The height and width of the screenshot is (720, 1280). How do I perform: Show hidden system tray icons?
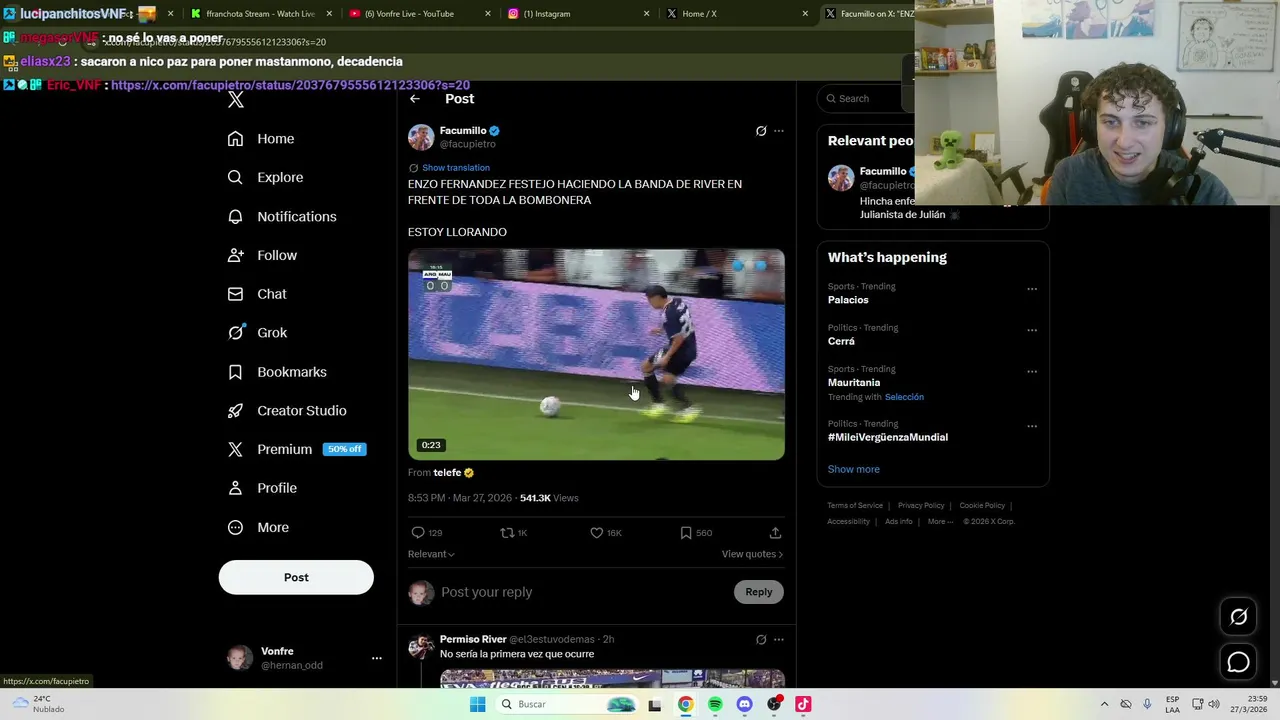1104,704
